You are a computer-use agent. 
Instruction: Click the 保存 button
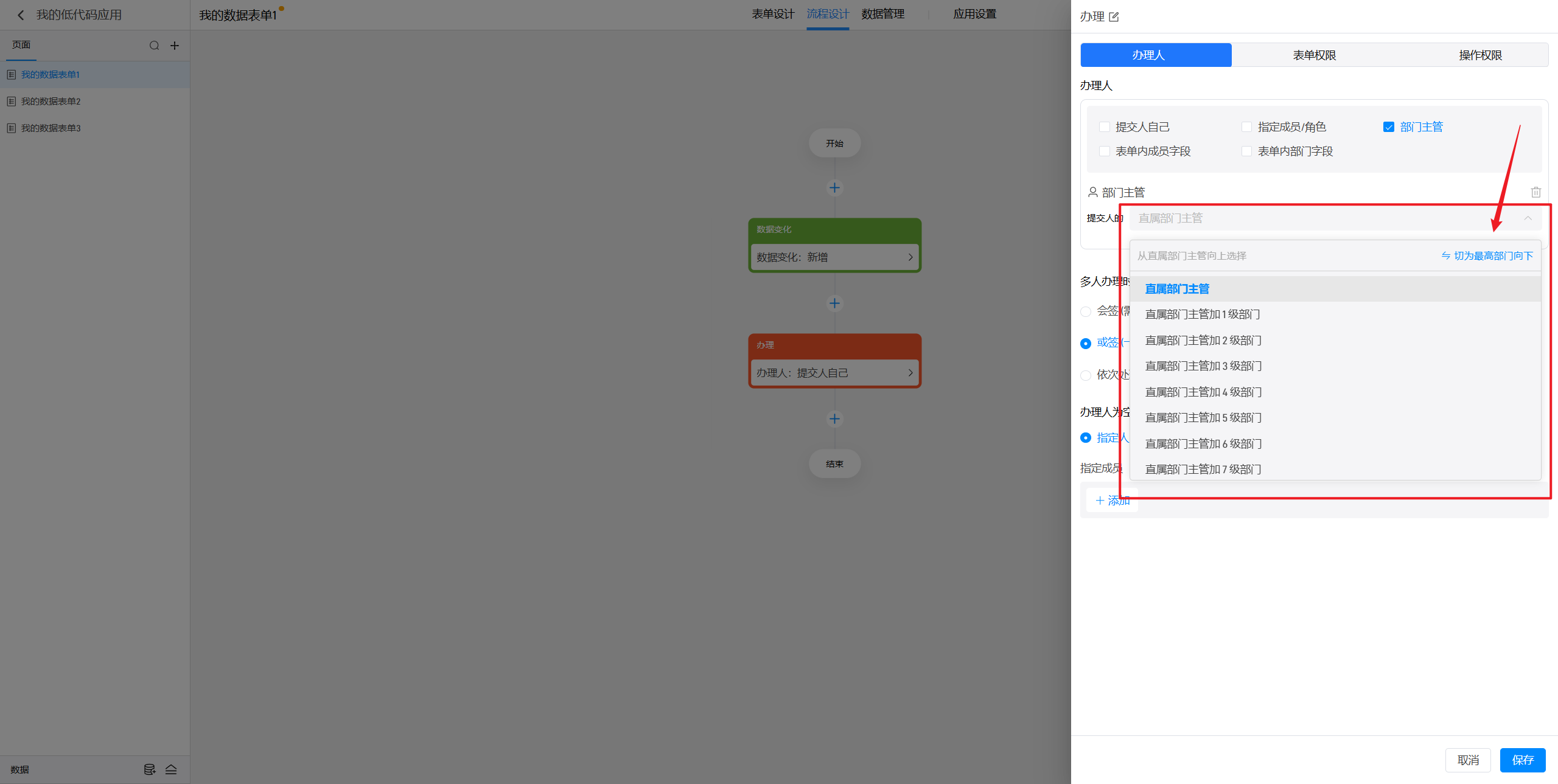coord(1522,760)
